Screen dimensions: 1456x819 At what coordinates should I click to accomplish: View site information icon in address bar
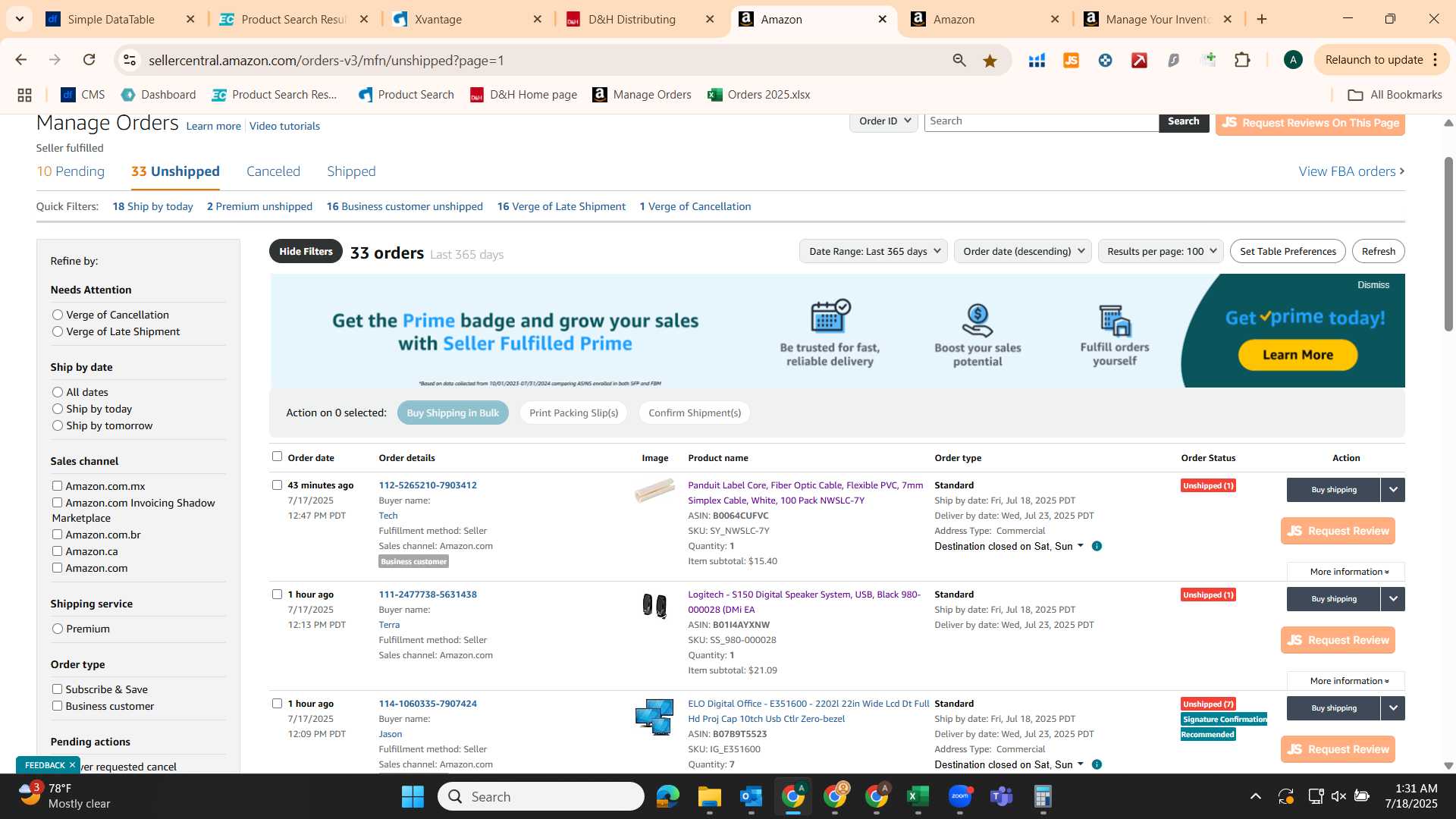[x=130, y=60]
